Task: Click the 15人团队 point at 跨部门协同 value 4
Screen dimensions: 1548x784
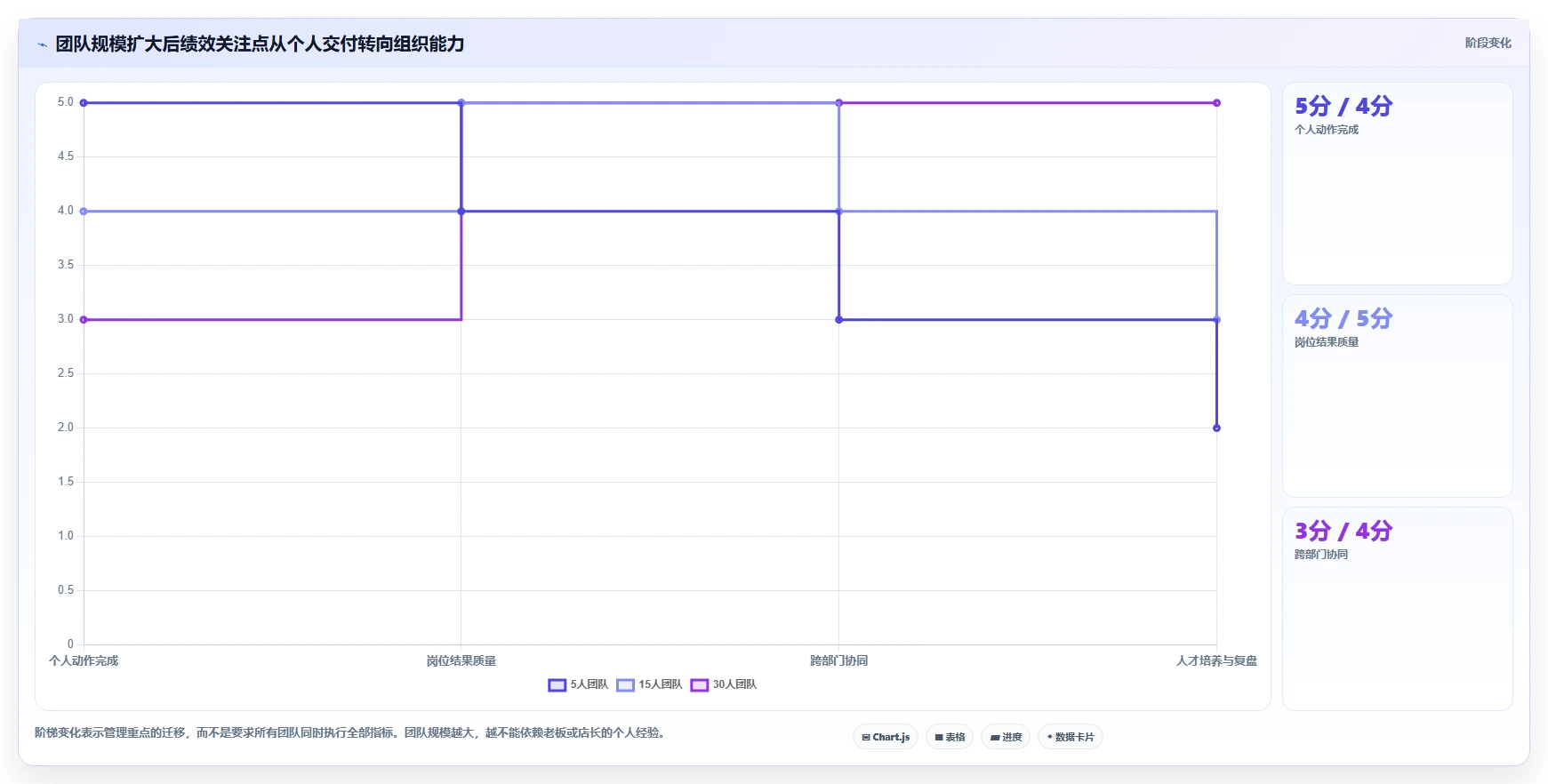Action: pos(838,212)
